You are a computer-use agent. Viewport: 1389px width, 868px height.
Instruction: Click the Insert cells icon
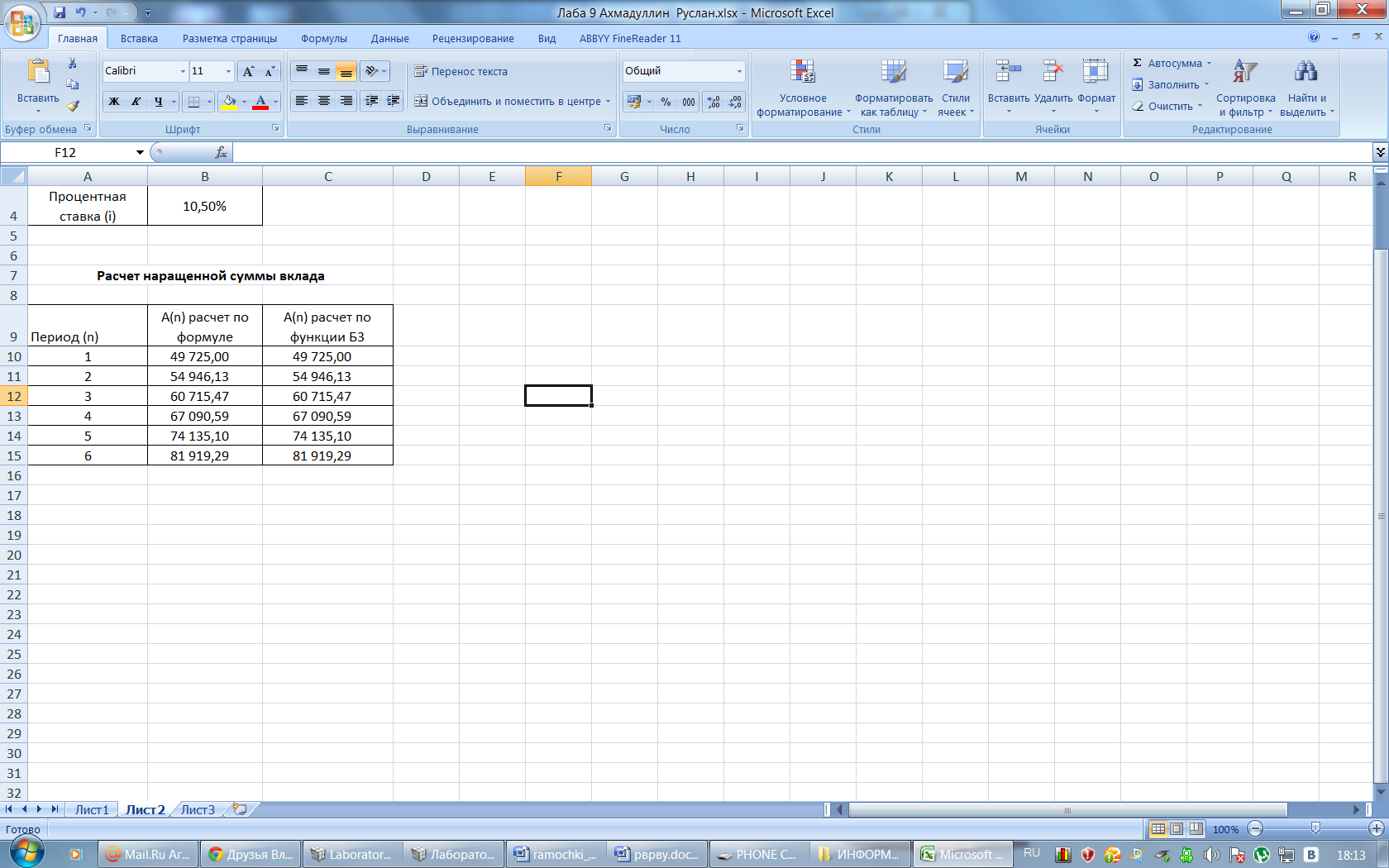(x=1009, y=71)
